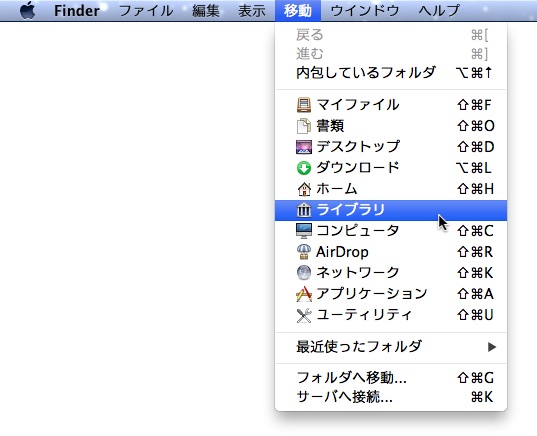Click the ネットワーク globe icon
This screenshot has height=436, width=537.
pyautogui.click(x=304, y=273)
